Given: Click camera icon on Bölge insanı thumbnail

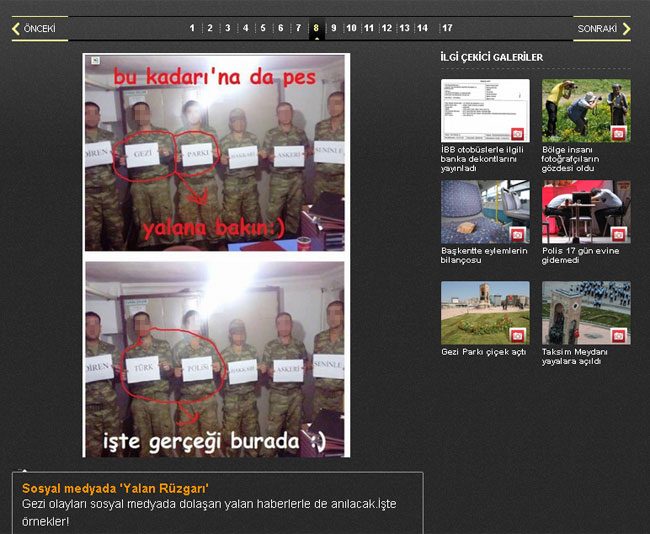Looking at the screenshot, I should tap(618, 133).
